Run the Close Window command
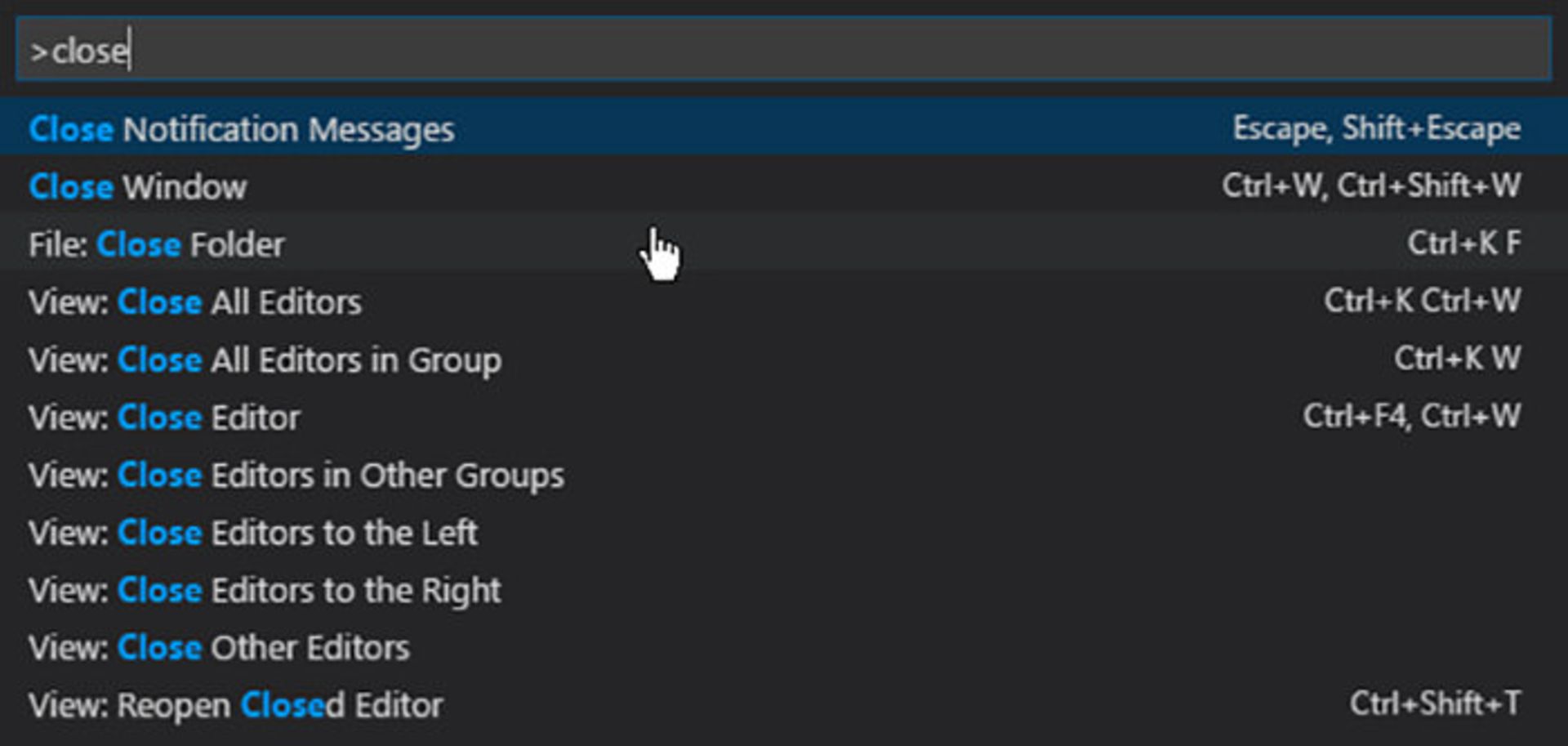 point(784,186)
